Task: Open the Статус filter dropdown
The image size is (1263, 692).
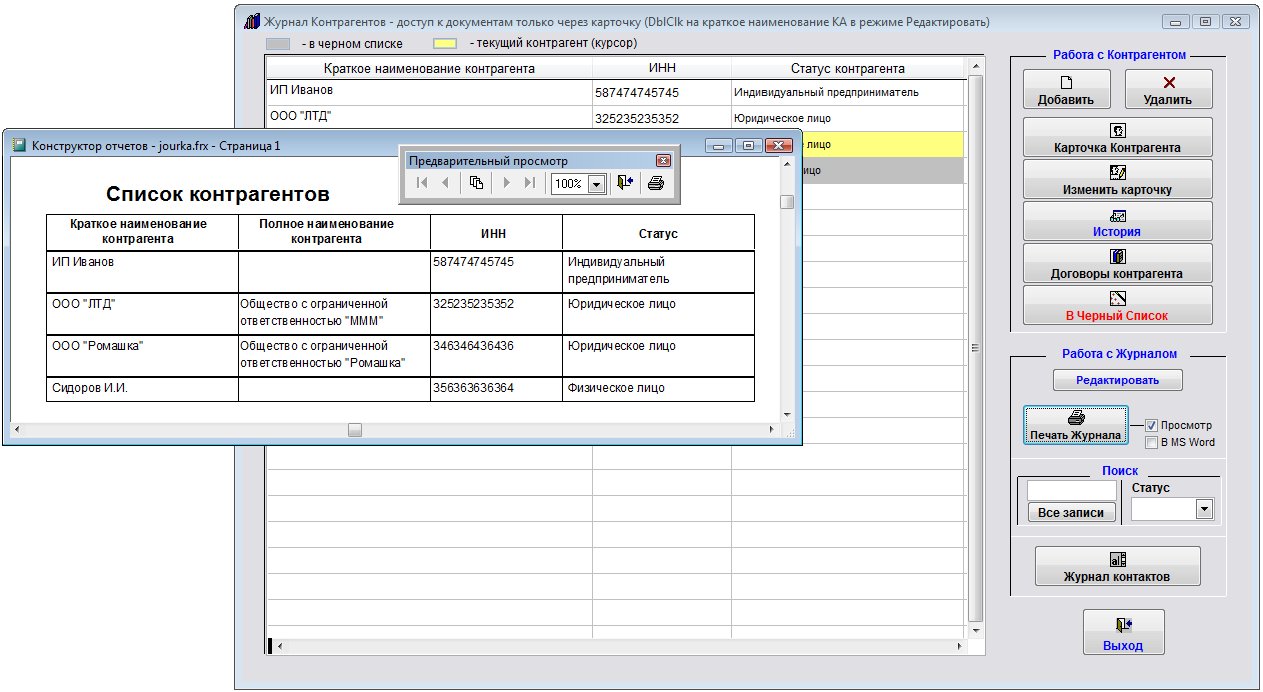Action: [x=1204, y=510]
